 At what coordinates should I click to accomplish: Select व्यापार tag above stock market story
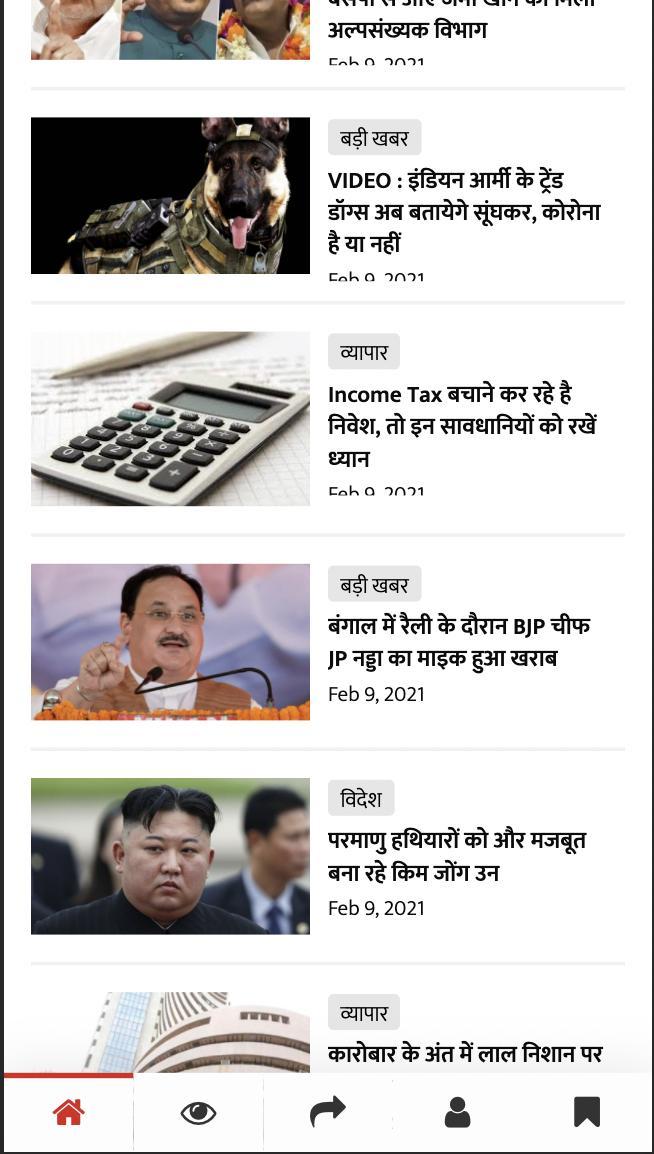tap(363, 1013)
